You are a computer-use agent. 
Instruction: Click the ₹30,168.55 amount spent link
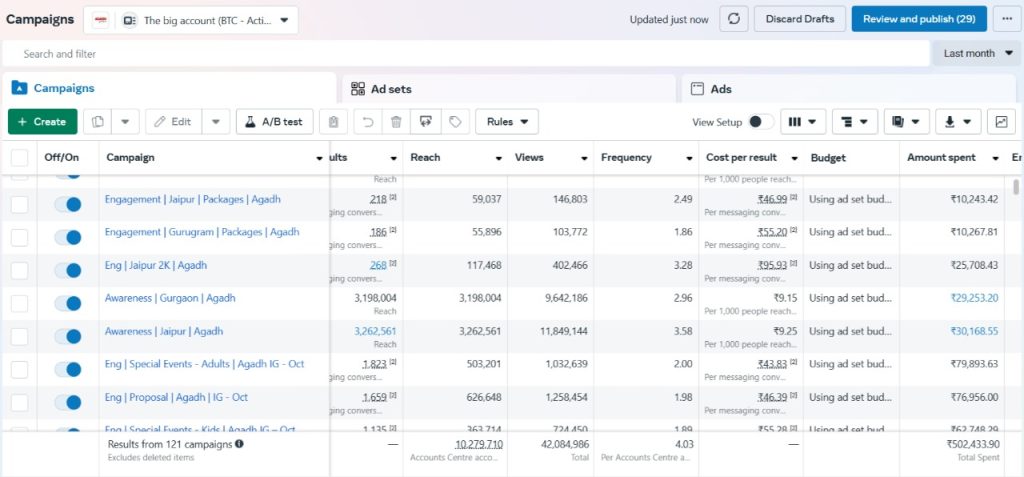(x=974, y=331)
